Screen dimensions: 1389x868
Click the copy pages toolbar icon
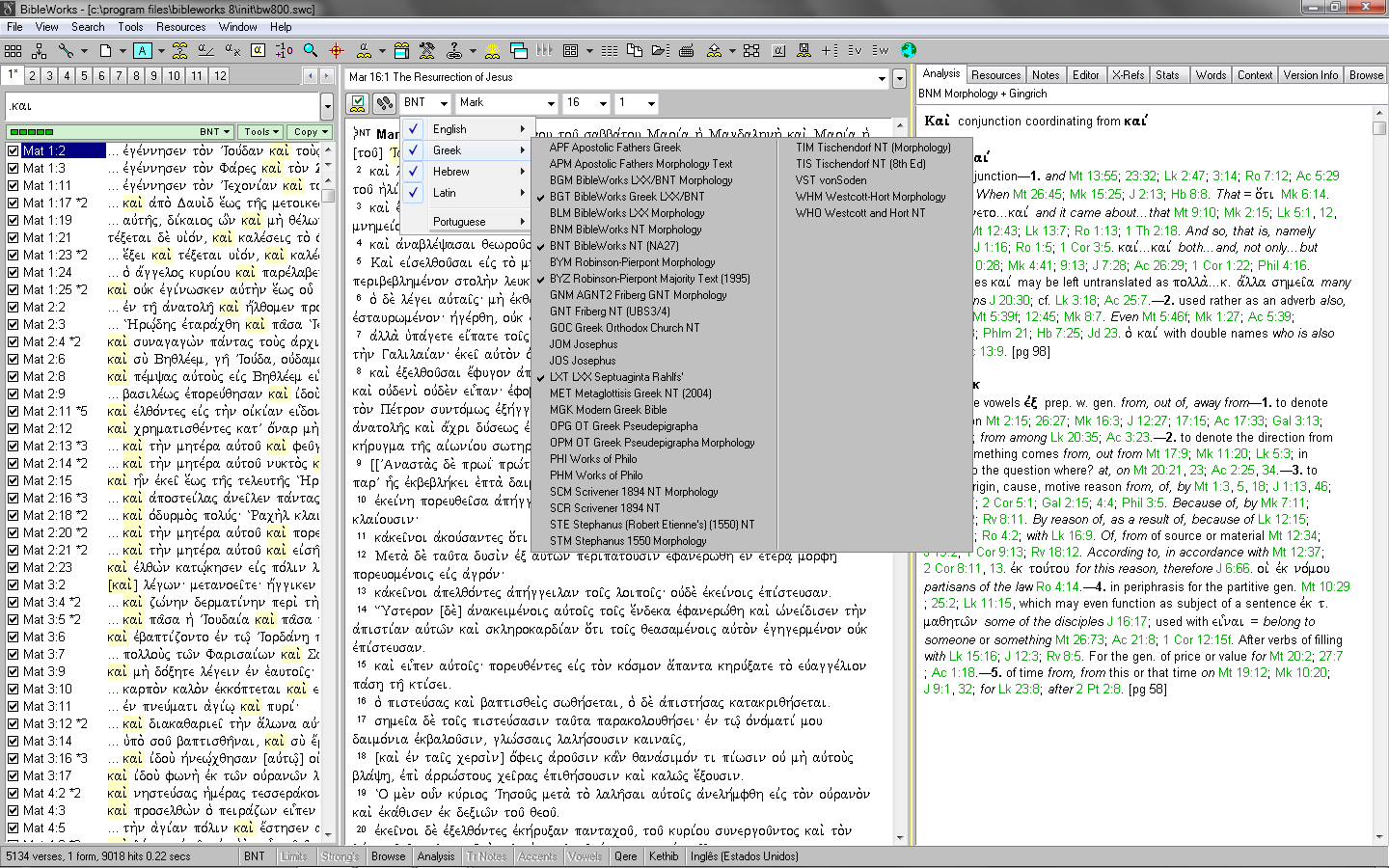(x=635, y=50)
